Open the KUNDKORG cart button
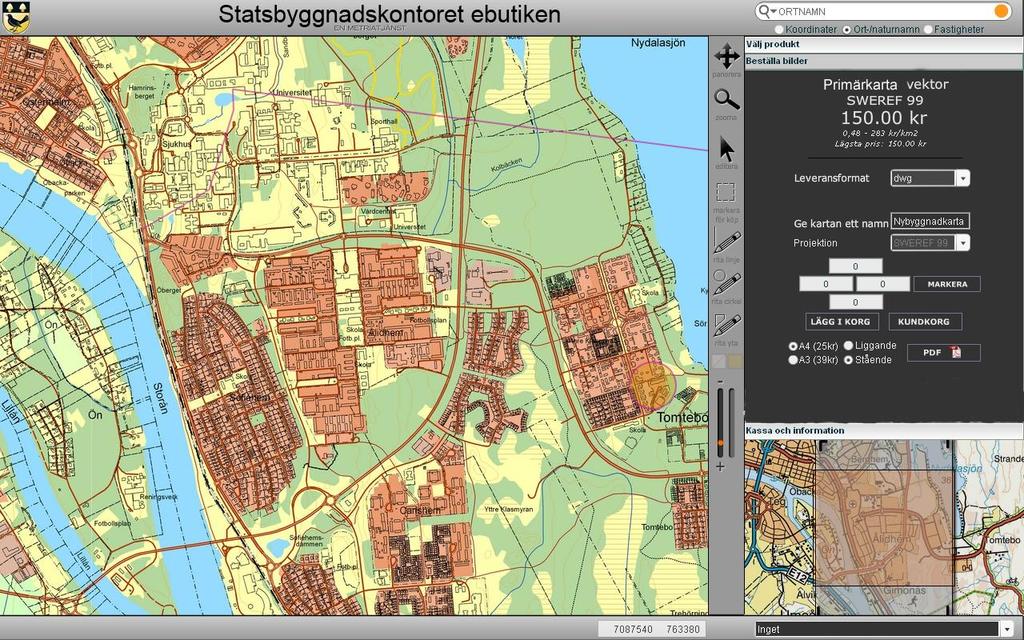The image size is (1024, 640). [924, 321]
